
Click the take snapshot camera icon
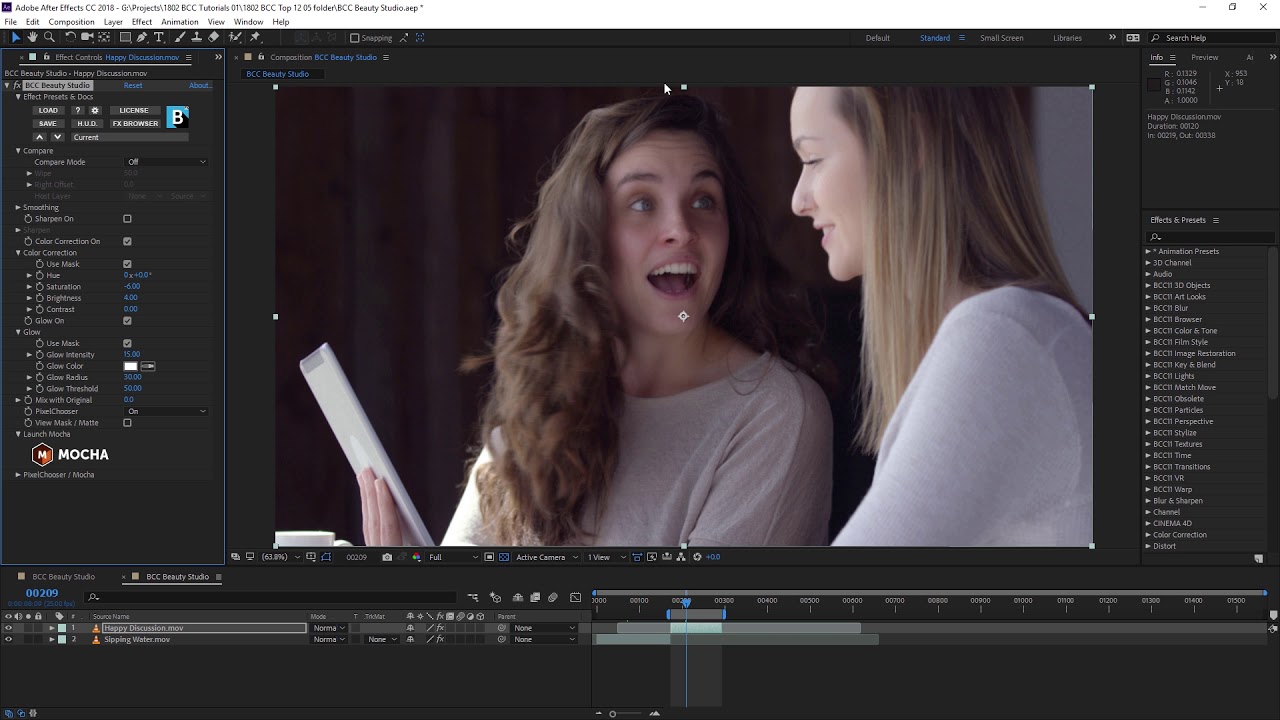(x=387, y=557)
